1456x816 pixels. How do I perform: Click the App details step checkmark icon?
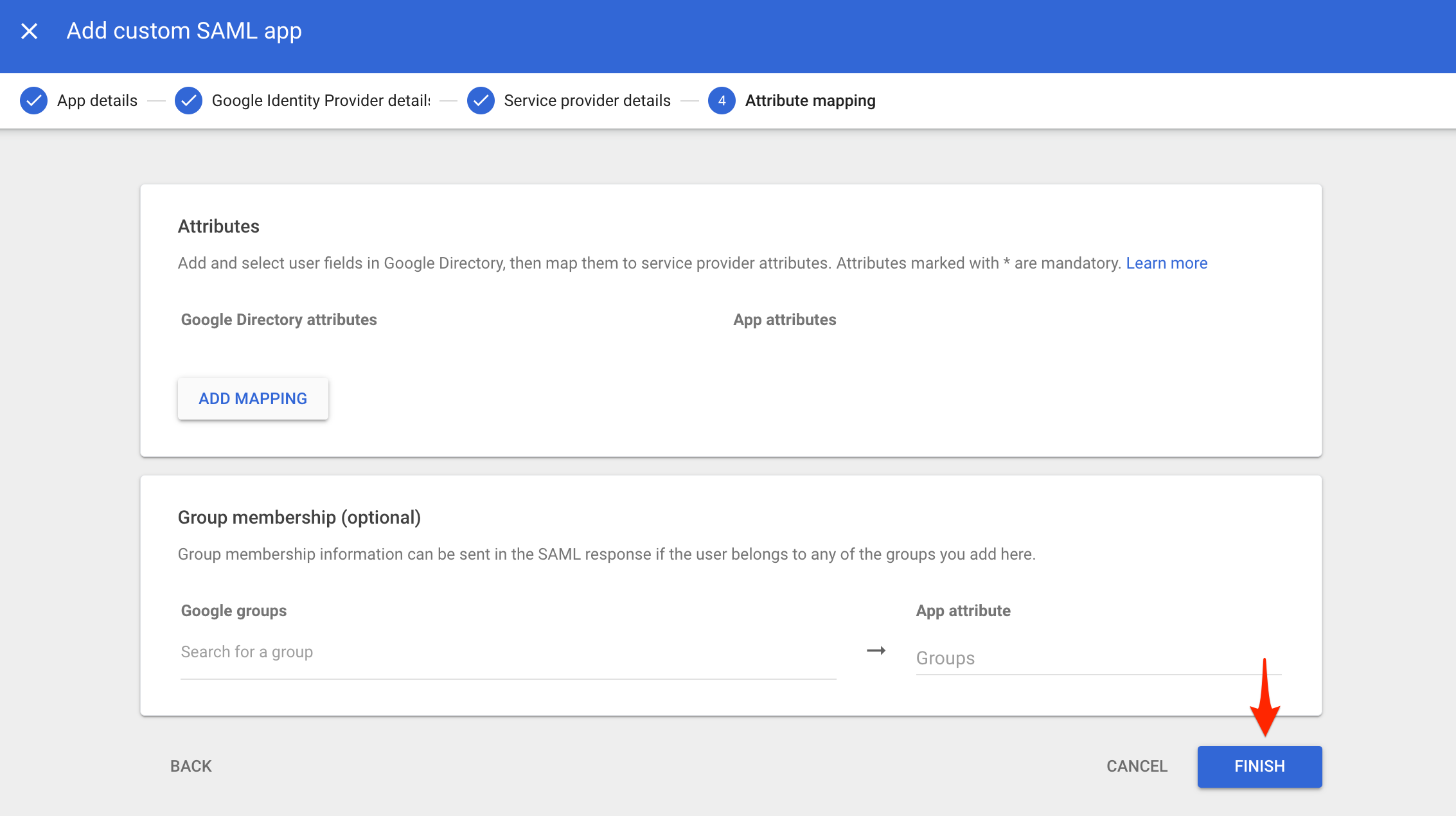pyautogui.click(x=33, y=101)
